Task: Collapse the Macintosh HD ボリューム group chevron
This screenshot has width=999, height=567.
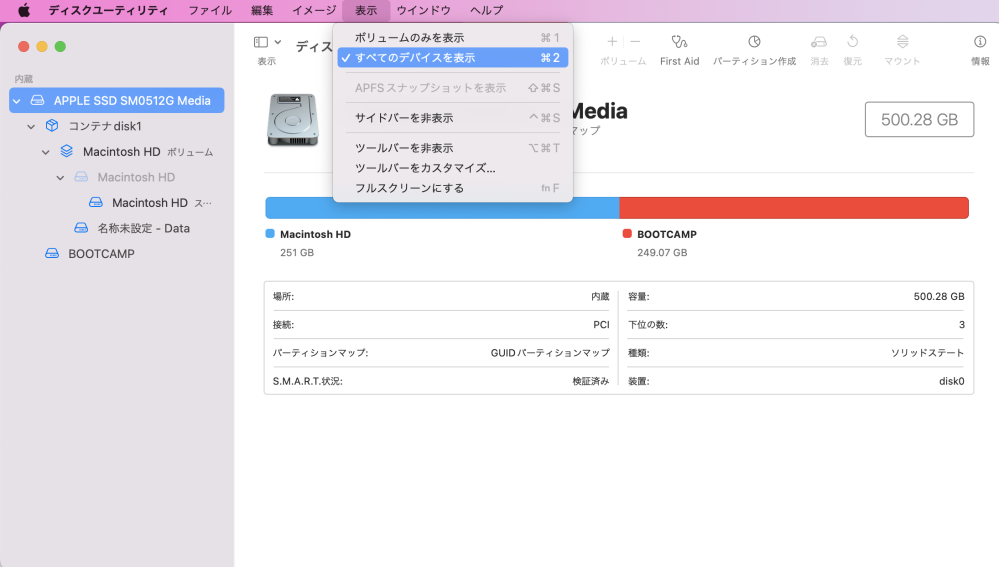Action: [45, 152]
